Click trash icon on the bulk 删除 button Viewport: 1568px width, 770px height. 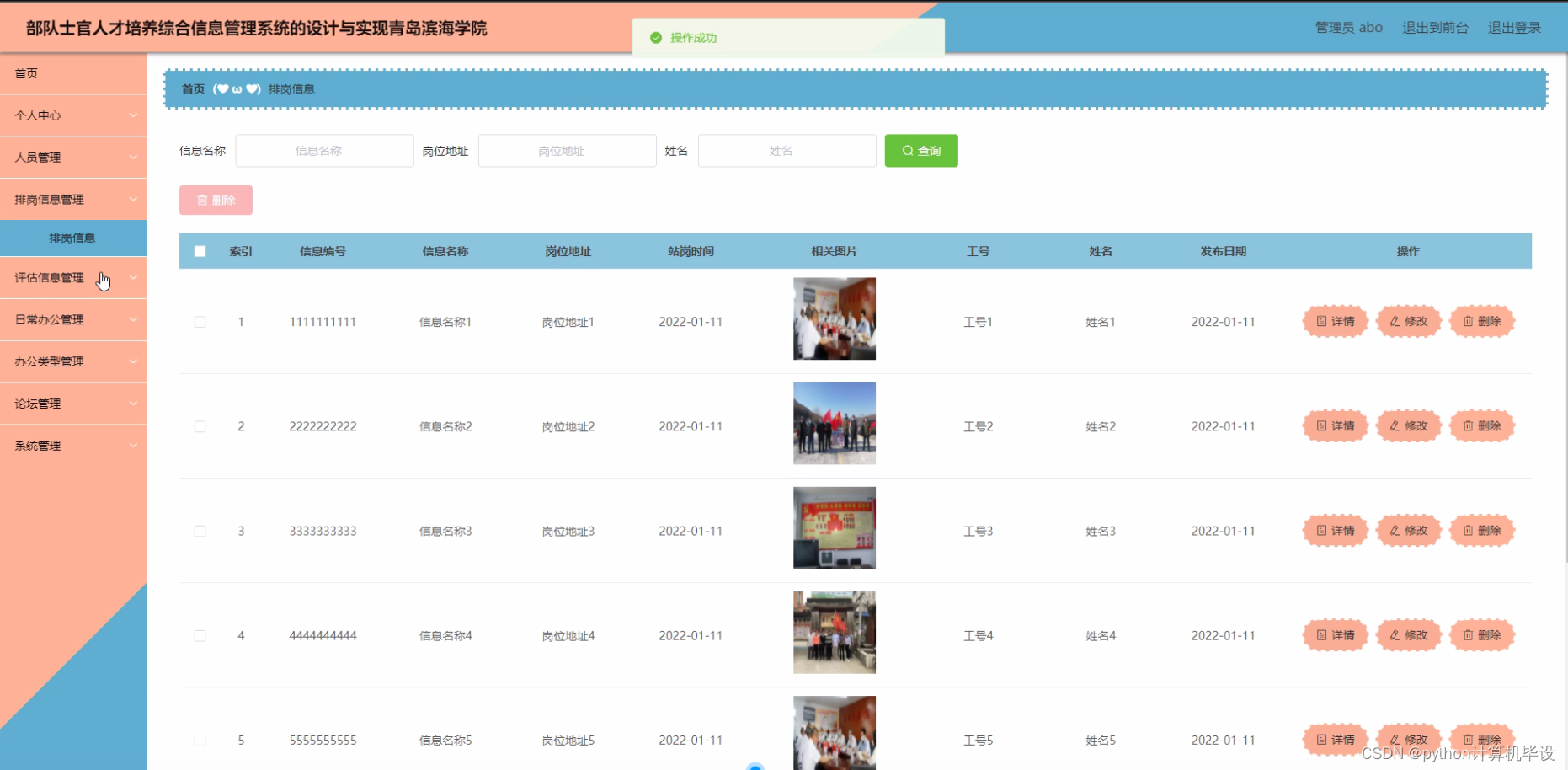pos(202,200)
